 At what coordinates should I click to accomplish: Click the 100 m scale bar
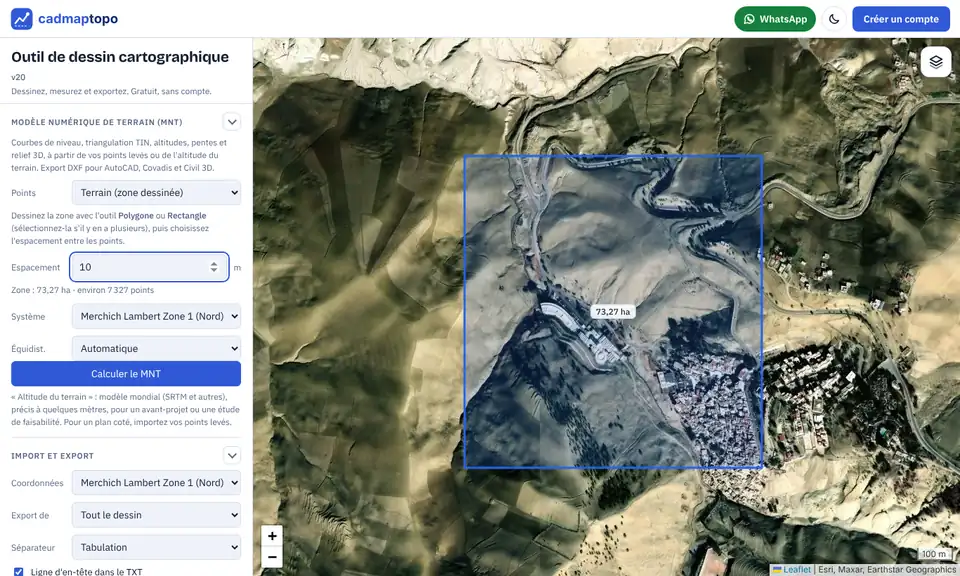[x=935, y=553]
